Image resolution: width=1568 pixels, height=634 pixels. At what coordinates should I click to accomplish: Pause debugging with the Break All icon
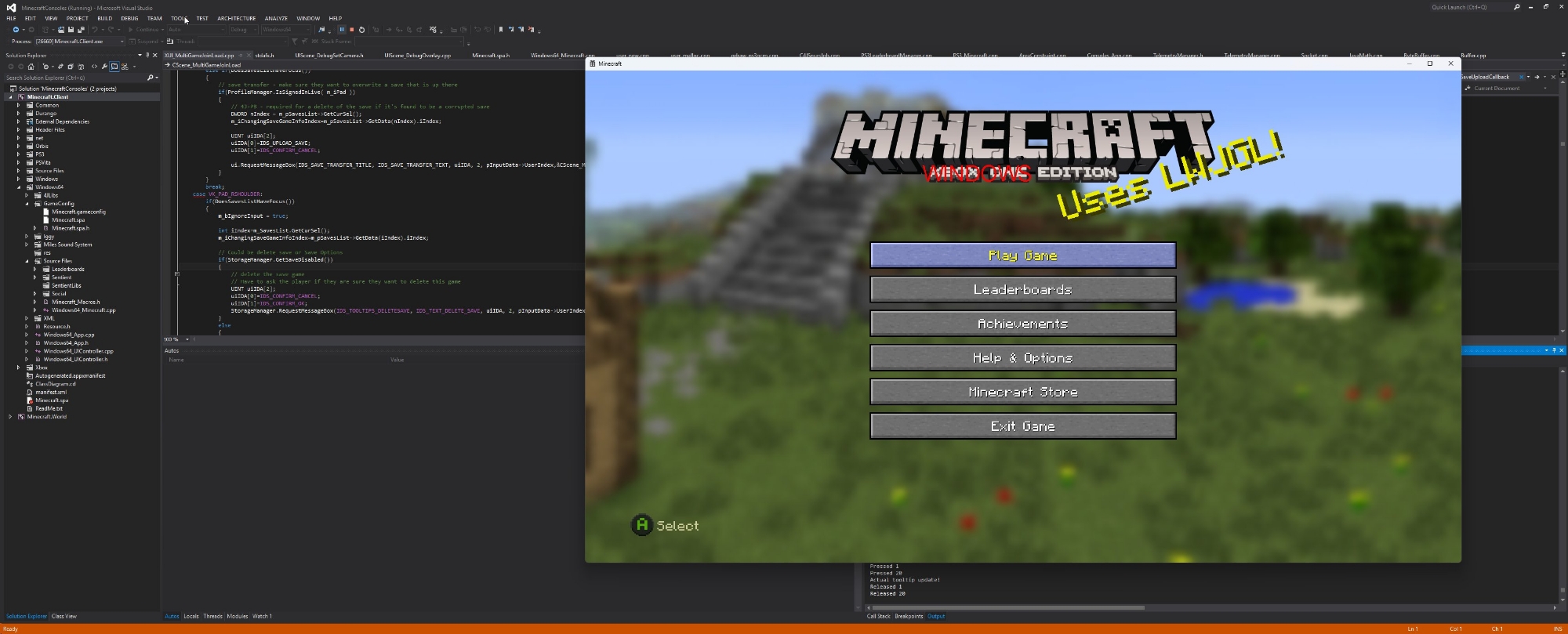point(341,30)
